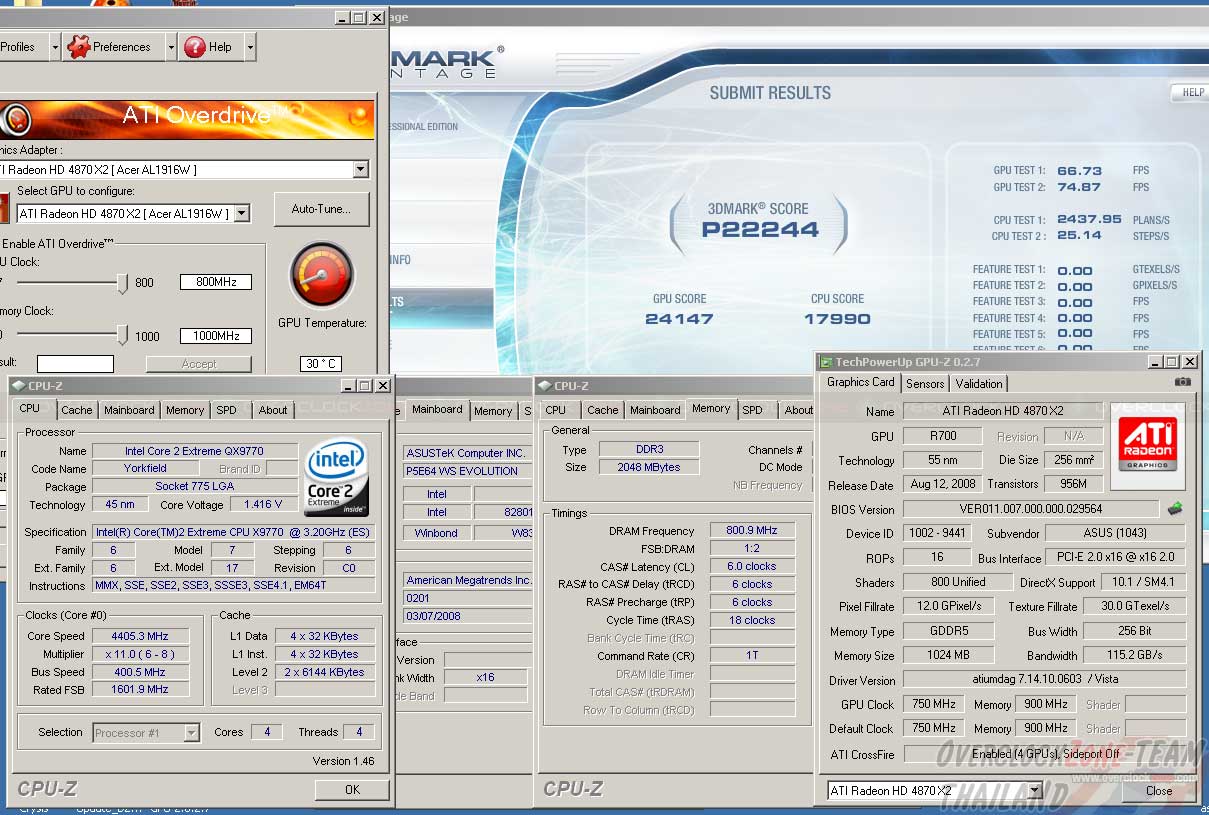
Task: Switch to Mainboard tab in CPU-Z processor window
Action: tap(129, 410)
